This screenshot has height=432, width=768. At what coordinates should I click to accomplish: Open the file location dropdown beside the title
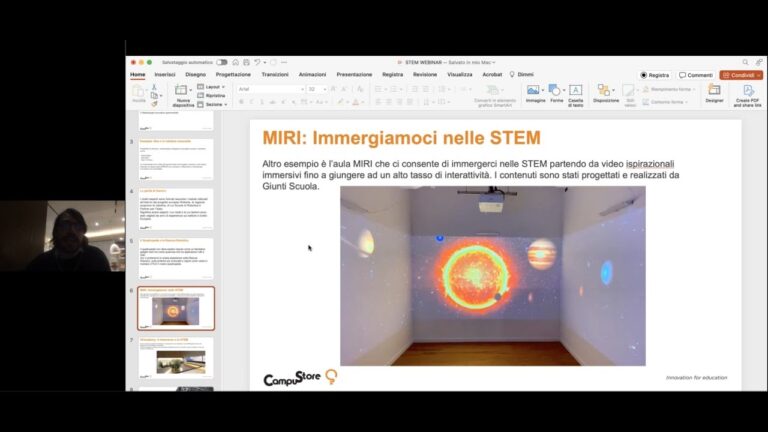coord(494,63)
